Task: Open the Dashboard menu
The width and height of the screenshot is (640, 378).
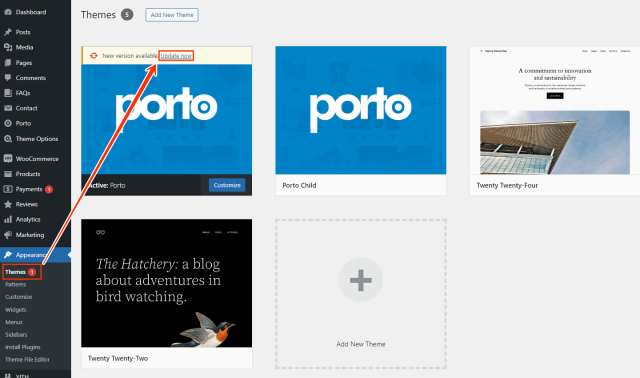Action: (x=31, y=12)
